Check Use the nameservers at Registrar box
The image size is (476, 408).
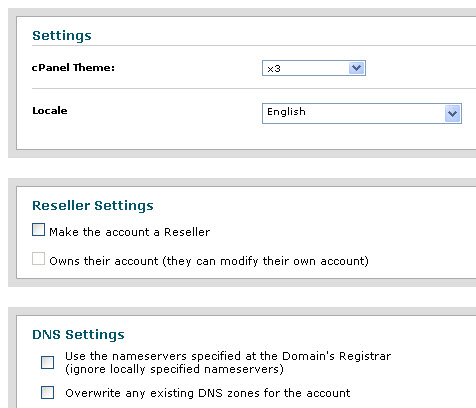(x=47, y=362)
